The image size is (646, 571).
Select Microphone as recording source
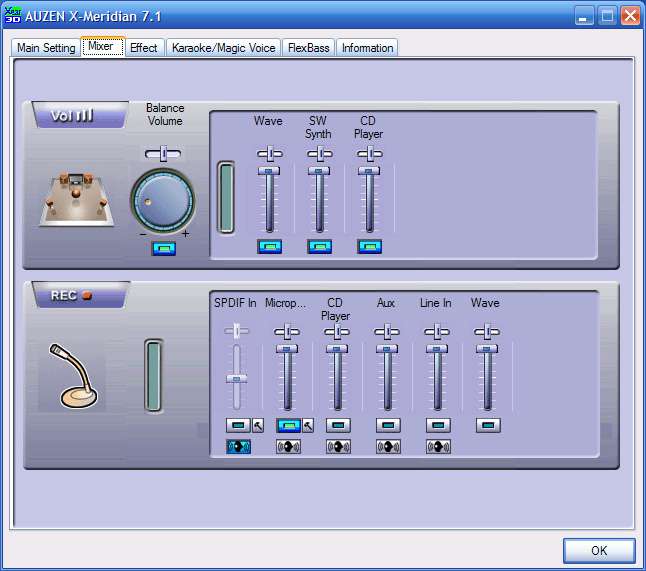pos(288,425)
